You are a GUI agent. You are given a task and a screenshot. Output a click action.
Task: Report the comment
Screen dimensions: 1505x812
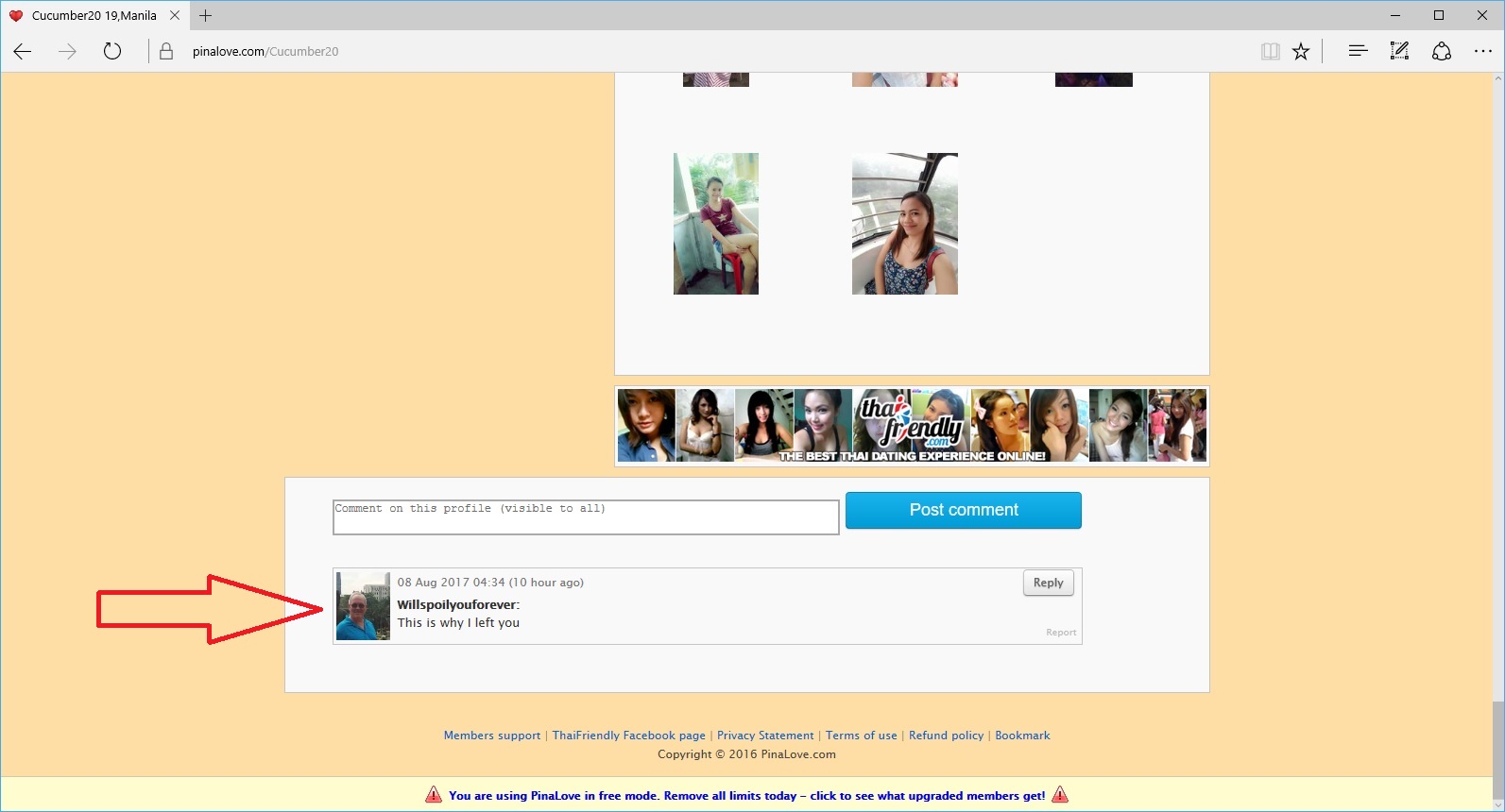pyautogui.click(x=1061, y=633)
